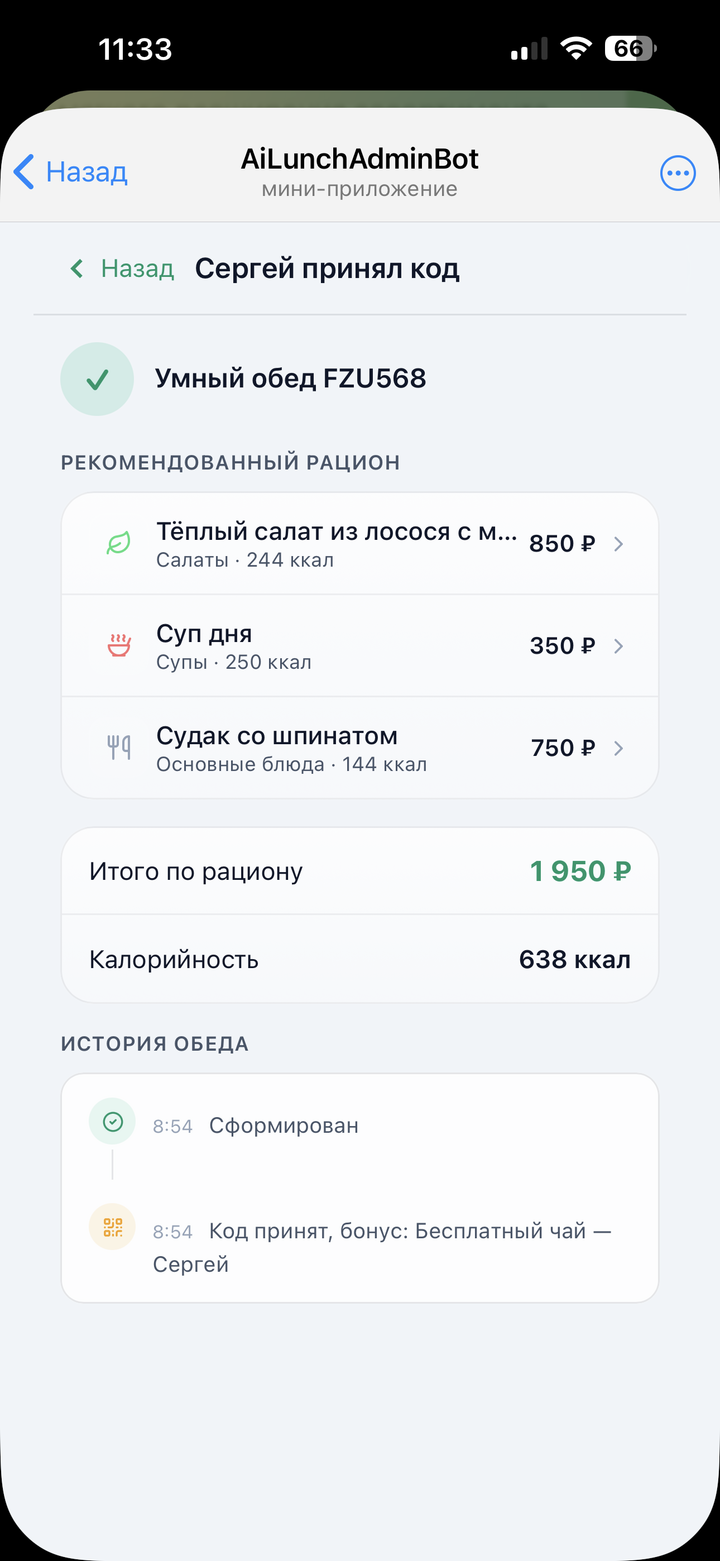Viewport: 720px width, 1561px height.
Task: Tap the Код принят history entry
Action: [x=381, y=1247]
